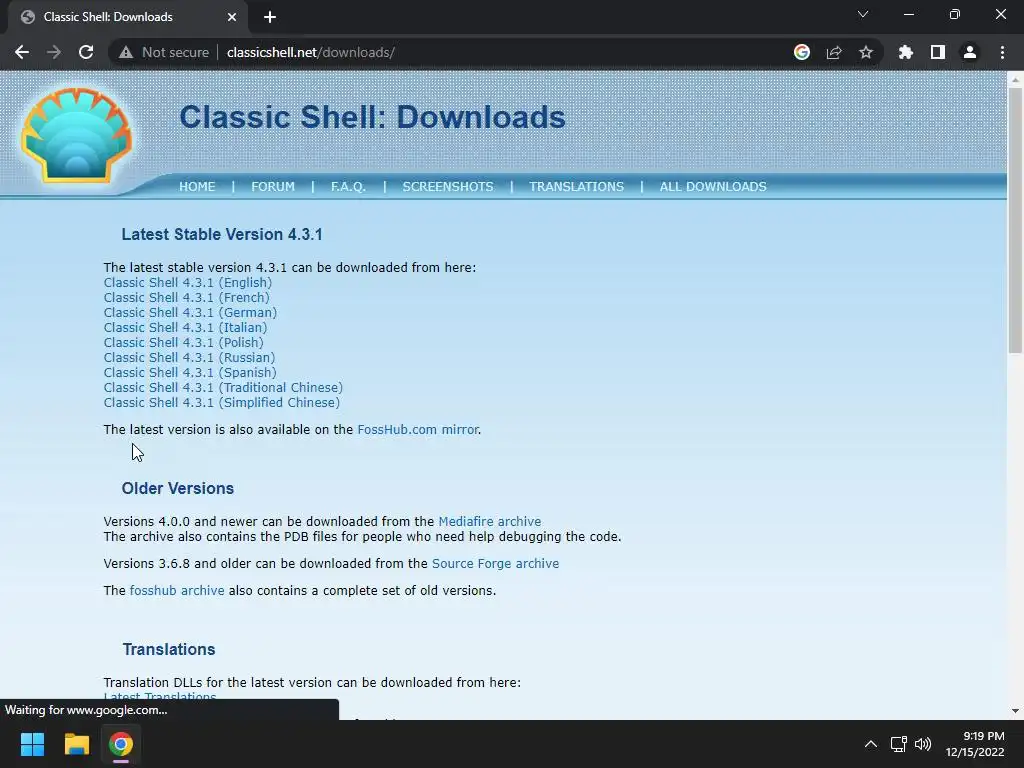Viewport: 1024px width, 768px height.
Task: Open the fosshub archive link
Action: click(177, 590)
